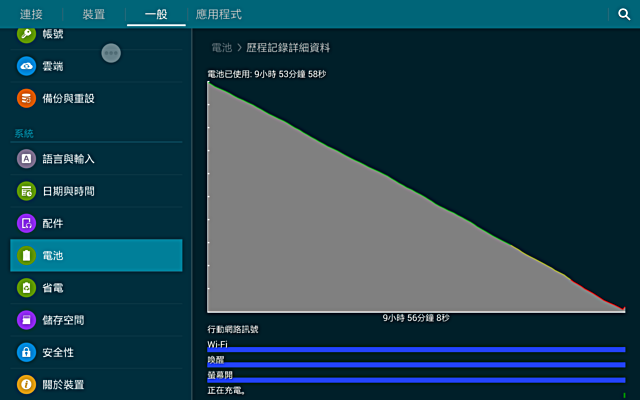This screenshot has width=640, height=400.
Task: Open the search magnifier icon
Action: click(x=624, y=14)
